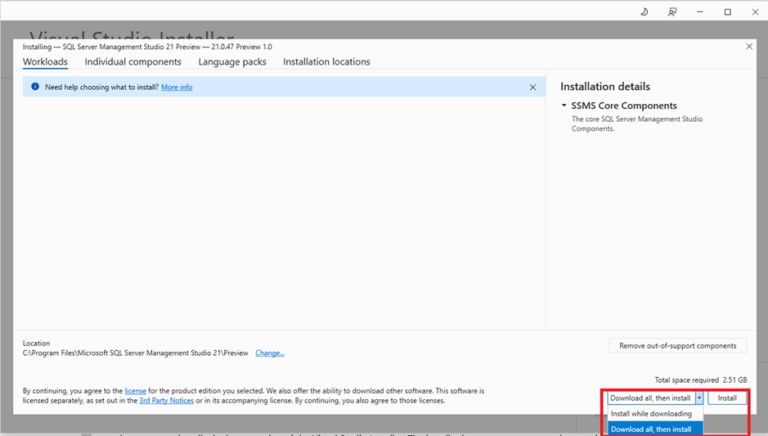Select the Workloads tab
The height and width of the screenshot is (436, 768).
pyautogui.click(x=45, y=62)
